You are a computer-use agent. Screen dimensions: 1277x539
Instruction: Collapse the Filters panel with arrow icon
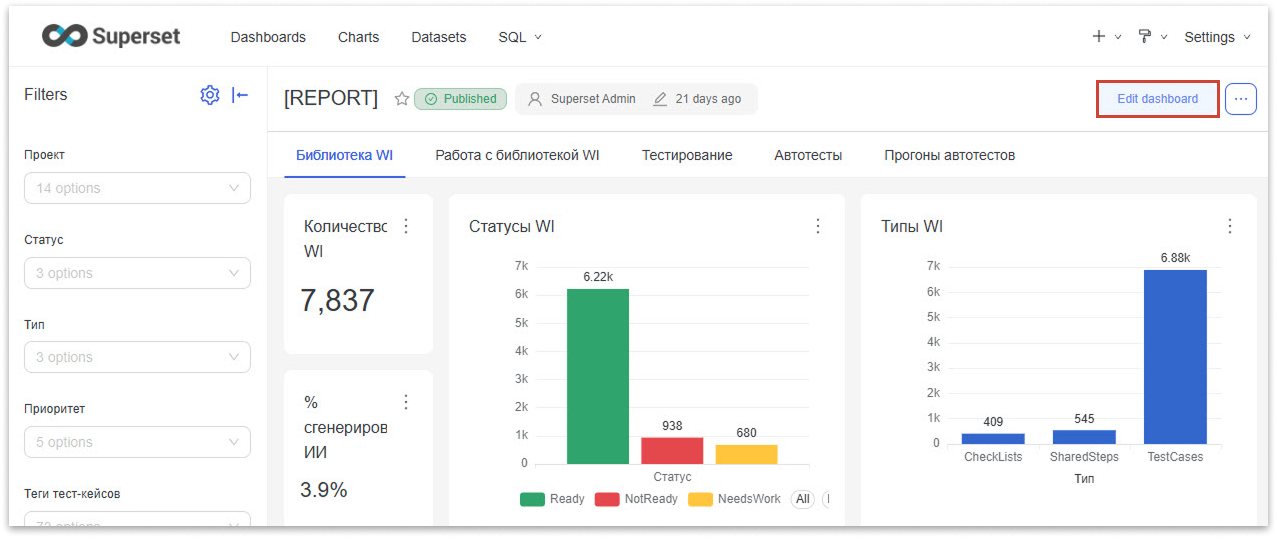click(x=240, y=95)
